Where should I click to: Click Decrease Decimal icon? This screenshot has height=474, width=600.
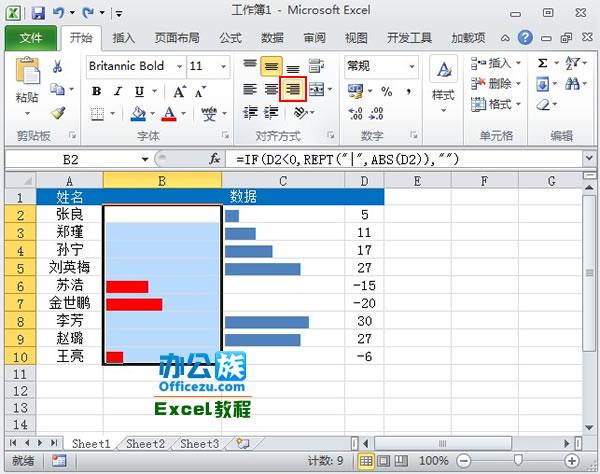376,113
